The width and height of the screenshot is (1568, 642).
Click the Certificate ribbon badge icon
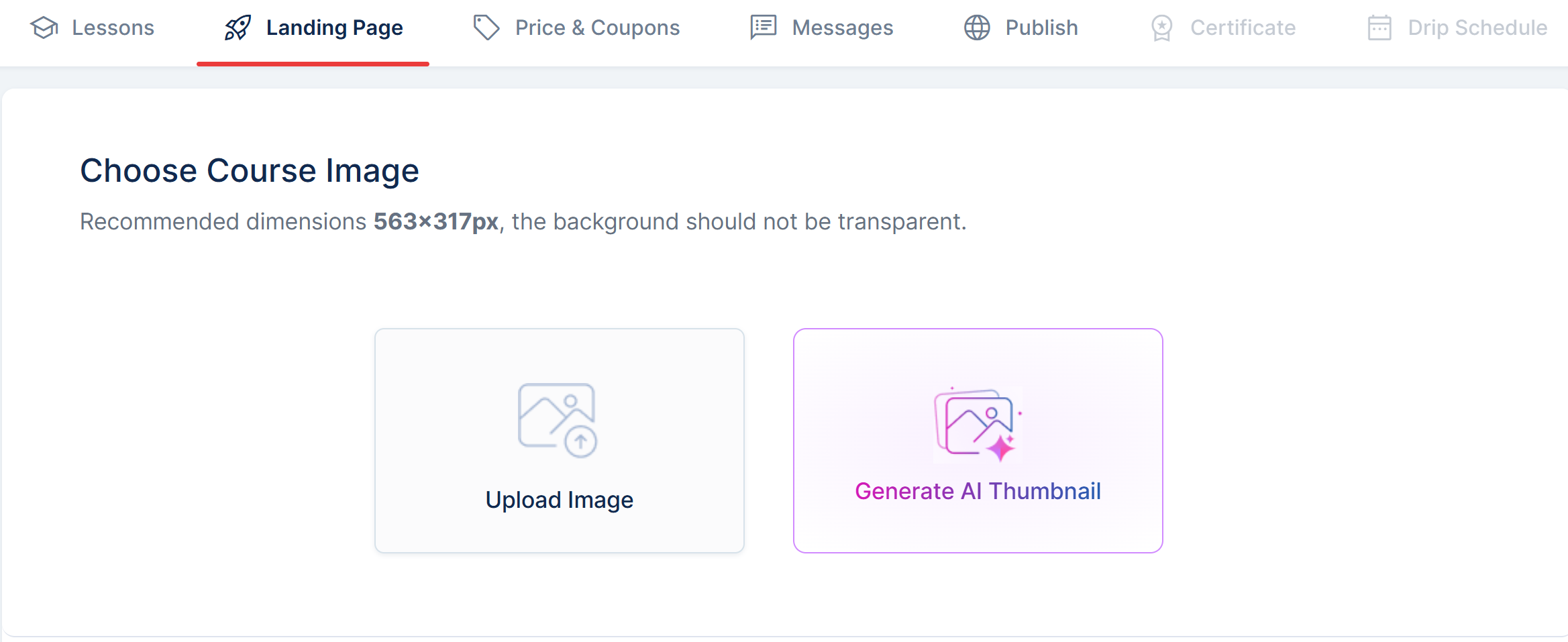click(1162, 28)
